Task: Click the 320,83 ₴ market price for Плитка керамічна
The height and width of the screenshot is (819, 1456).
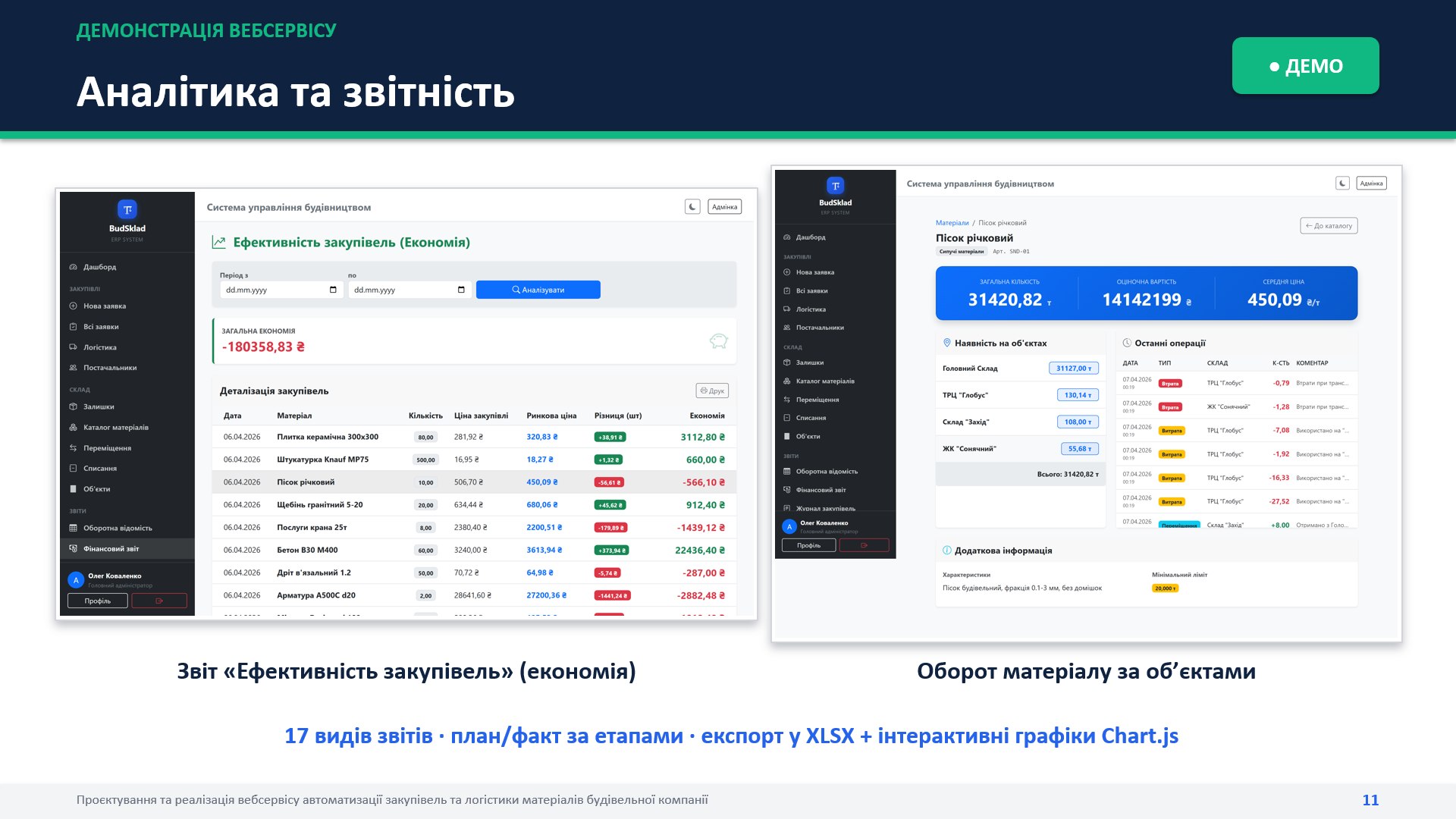Action: 541,437
